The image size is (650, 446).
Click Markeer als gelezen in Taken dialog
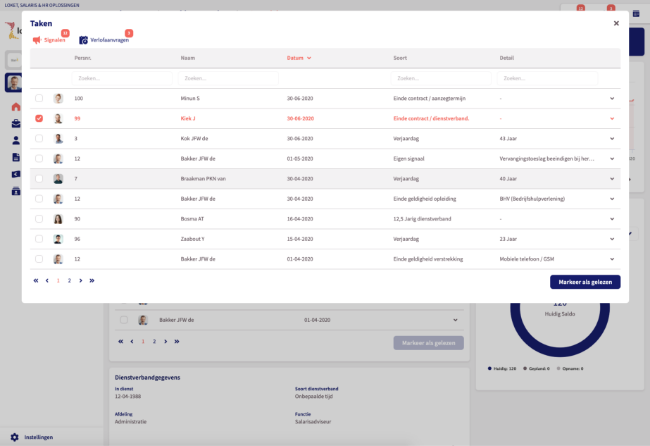[x=585, y=282]
